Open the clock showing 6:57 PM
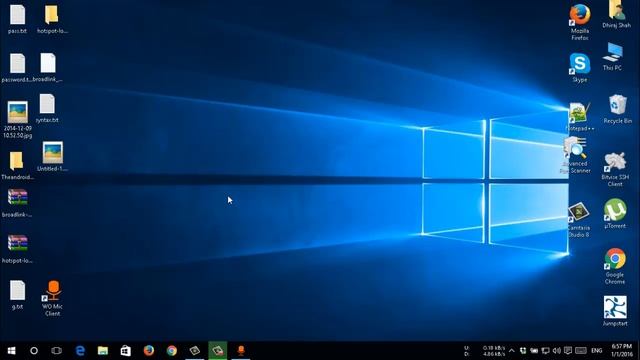This screenshot has width=640, height=360. (x=622, y=351)
